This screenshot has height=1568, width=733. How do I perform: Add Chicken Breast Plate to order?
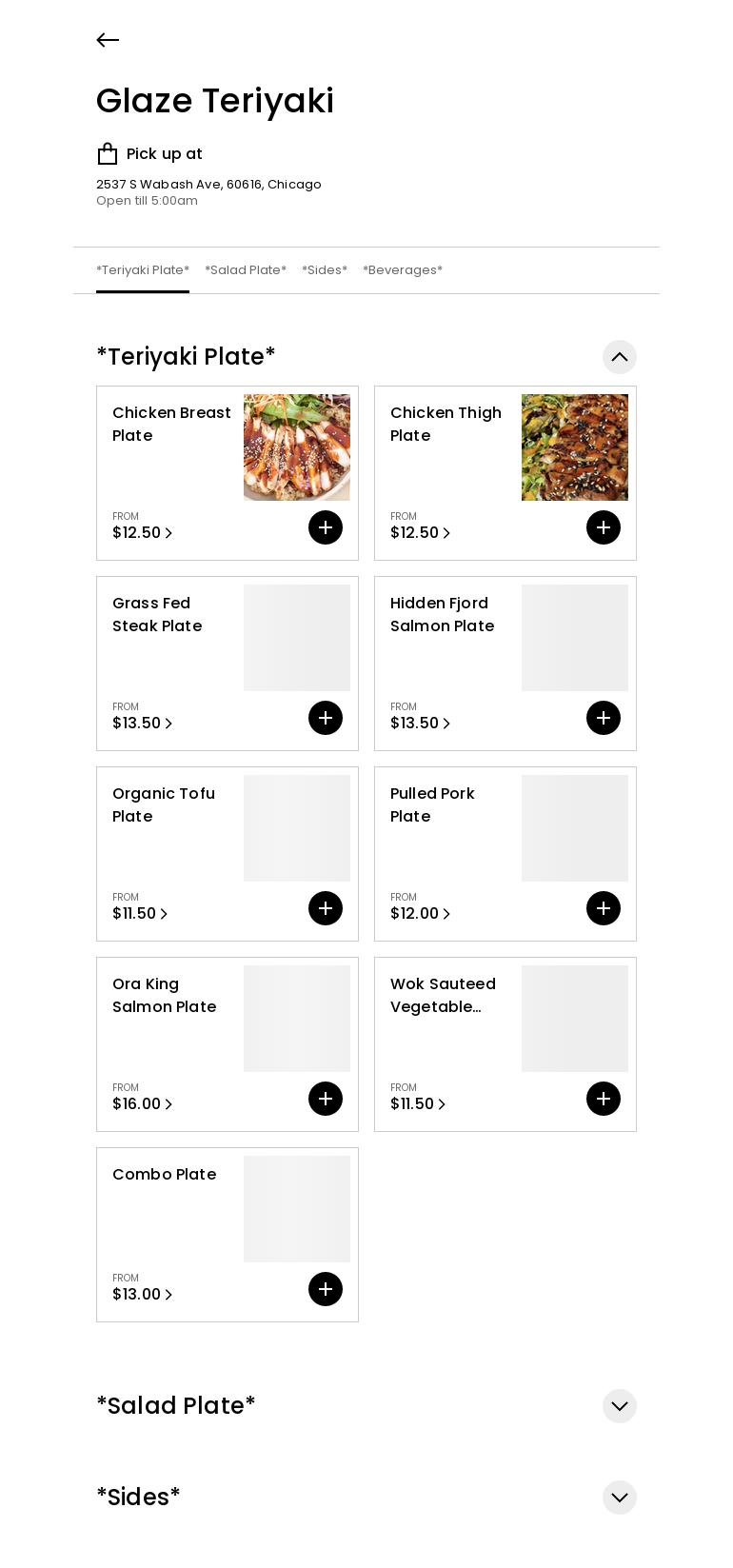326,527
